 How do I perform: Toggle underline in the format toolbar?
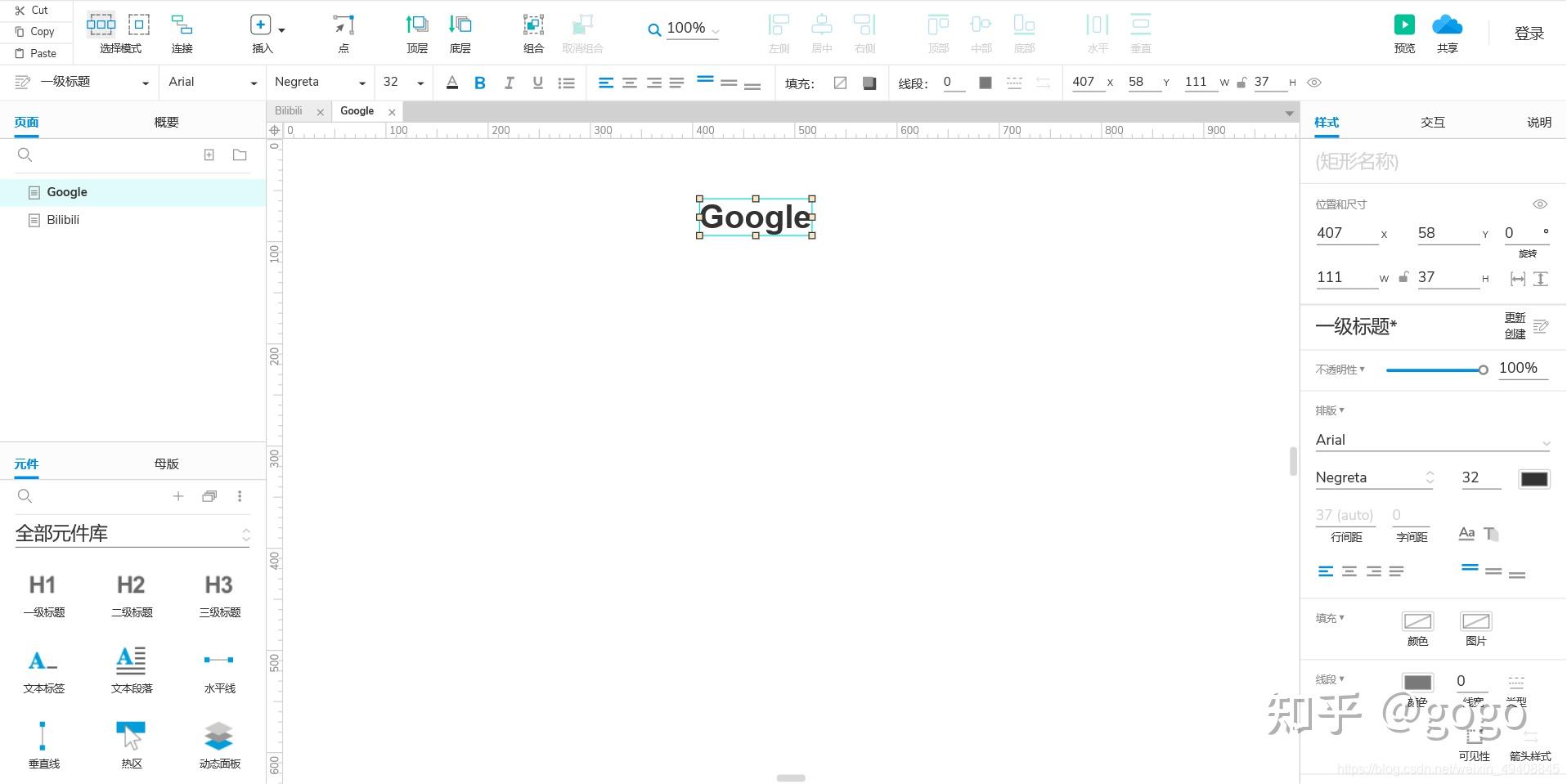click(x=537, y=83)
